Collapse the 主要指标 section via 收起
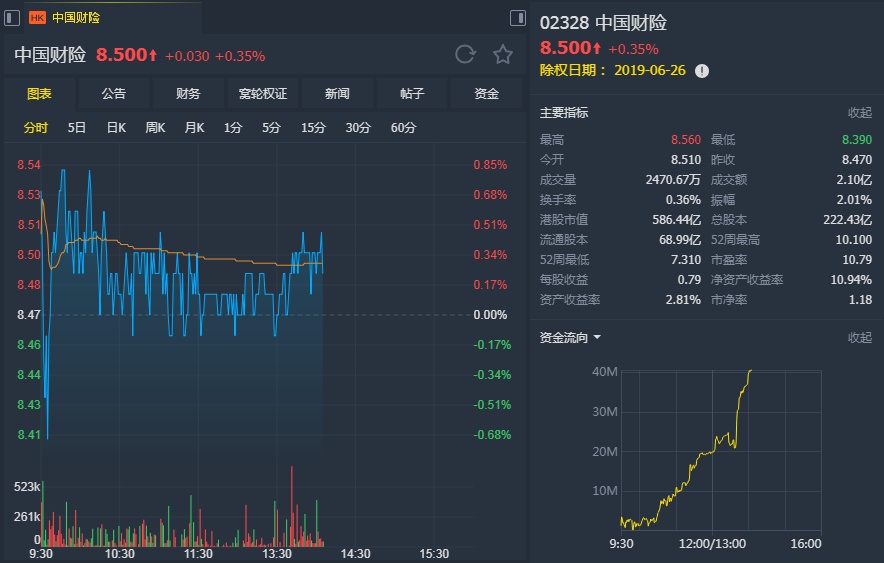 860,113
